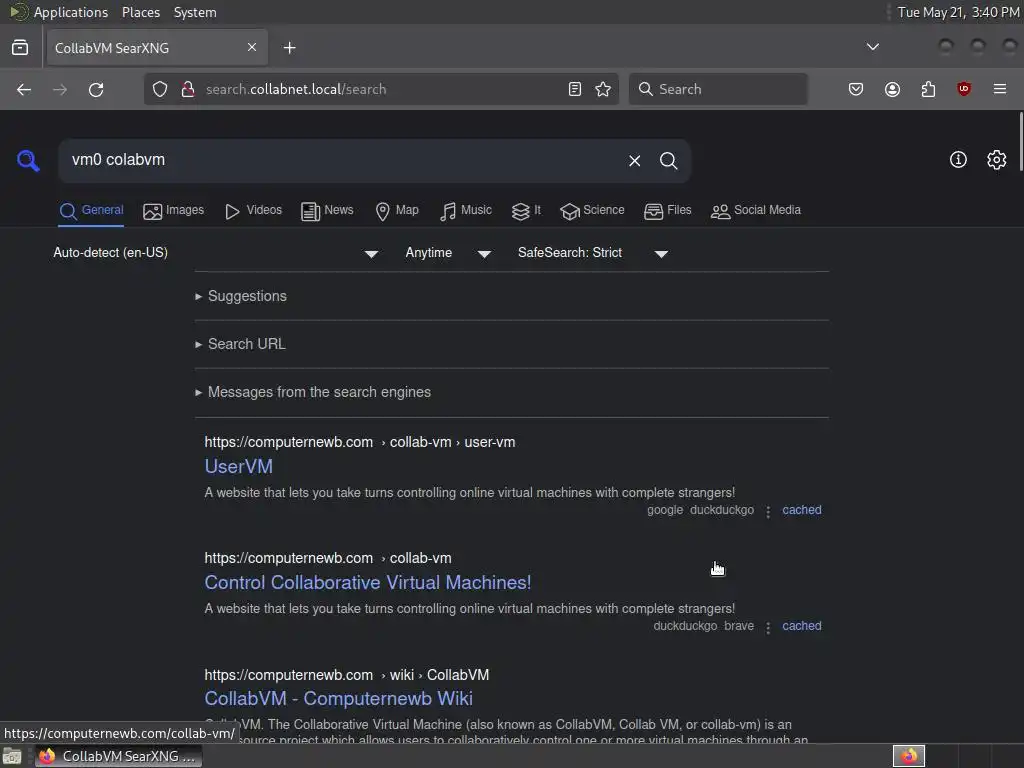Screen dimensions: 1024x768
Task: Click the Firefox Search box
Action: point(718,89)
